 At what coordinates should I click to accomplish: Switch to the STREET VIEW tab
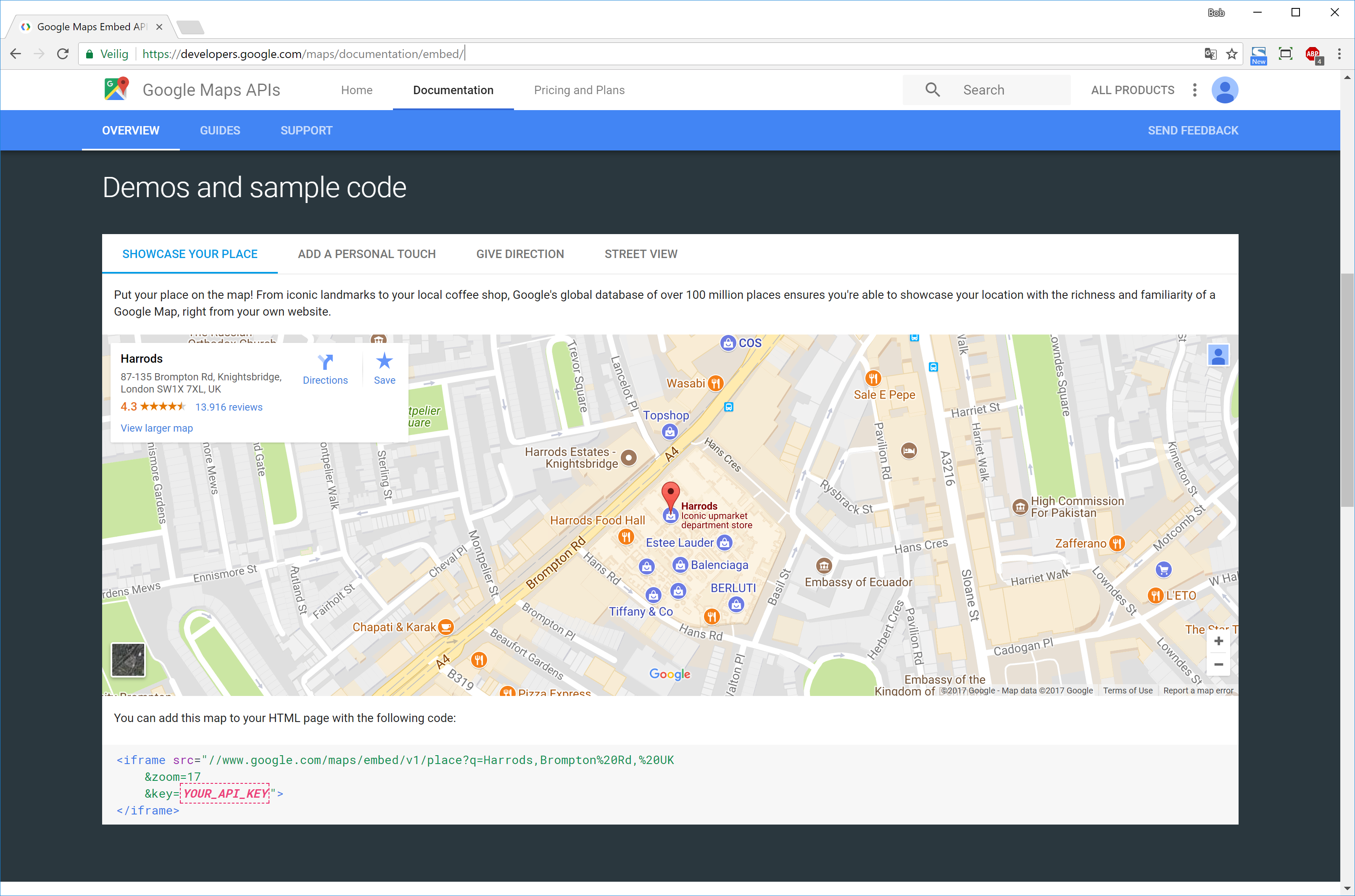pos(641,254)
